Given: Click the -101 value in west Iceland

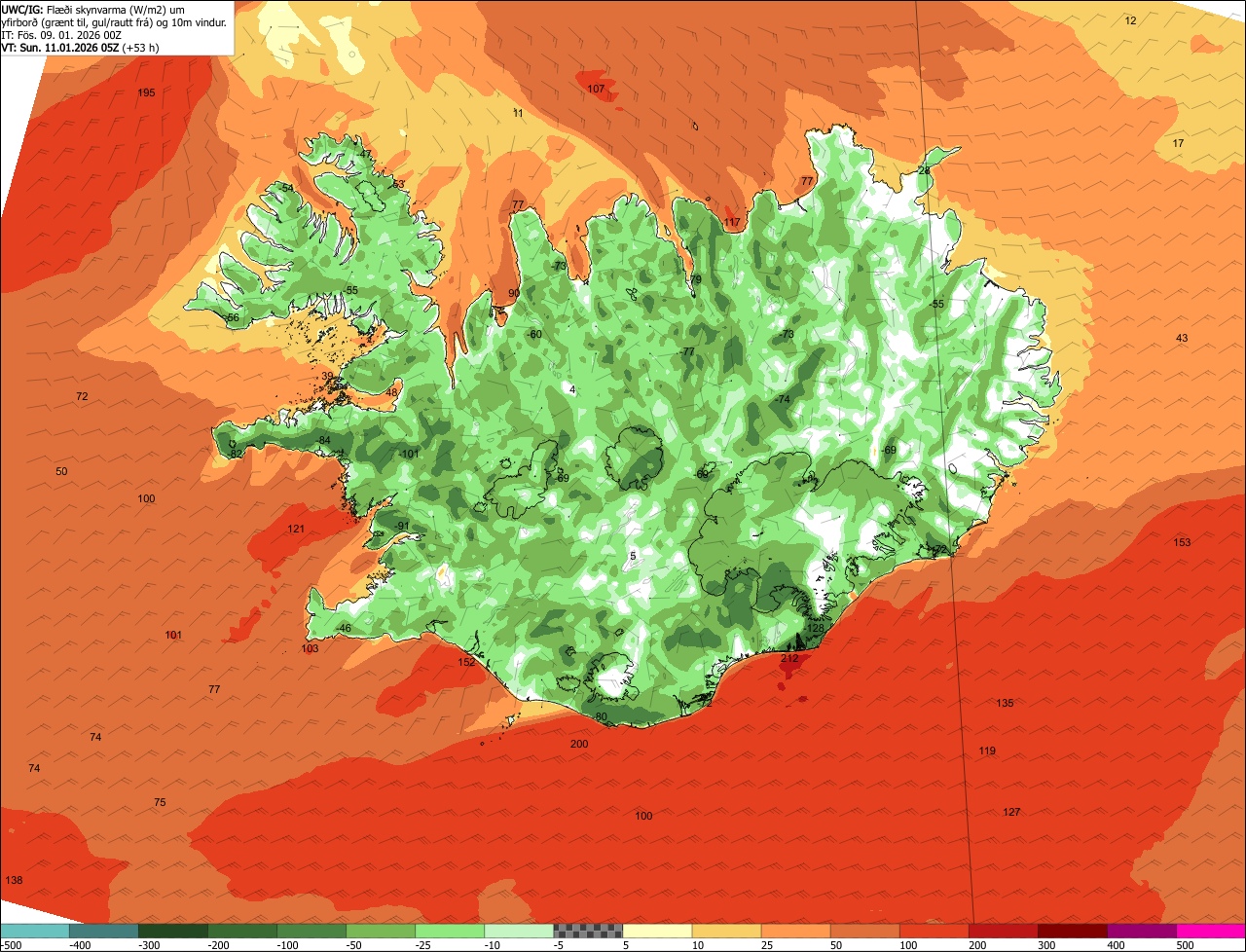Looking at the screenshot, I should [409, 454].
